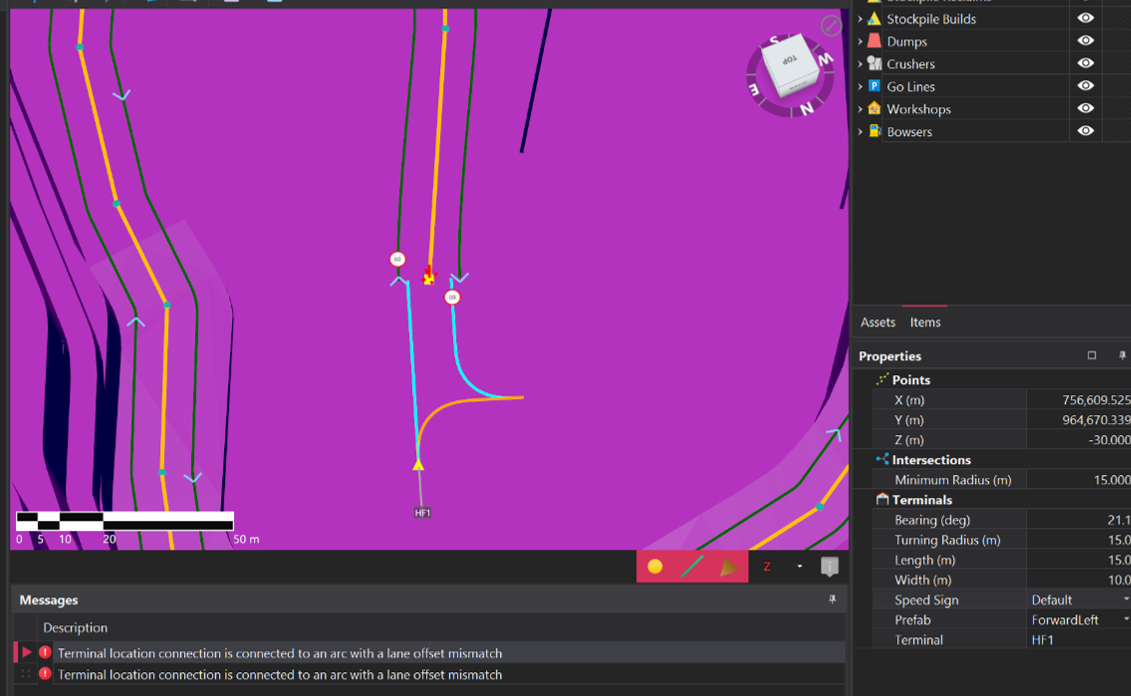Click the Terminals section header
The width and height of the screenshot is (1131, 696).
922,500
